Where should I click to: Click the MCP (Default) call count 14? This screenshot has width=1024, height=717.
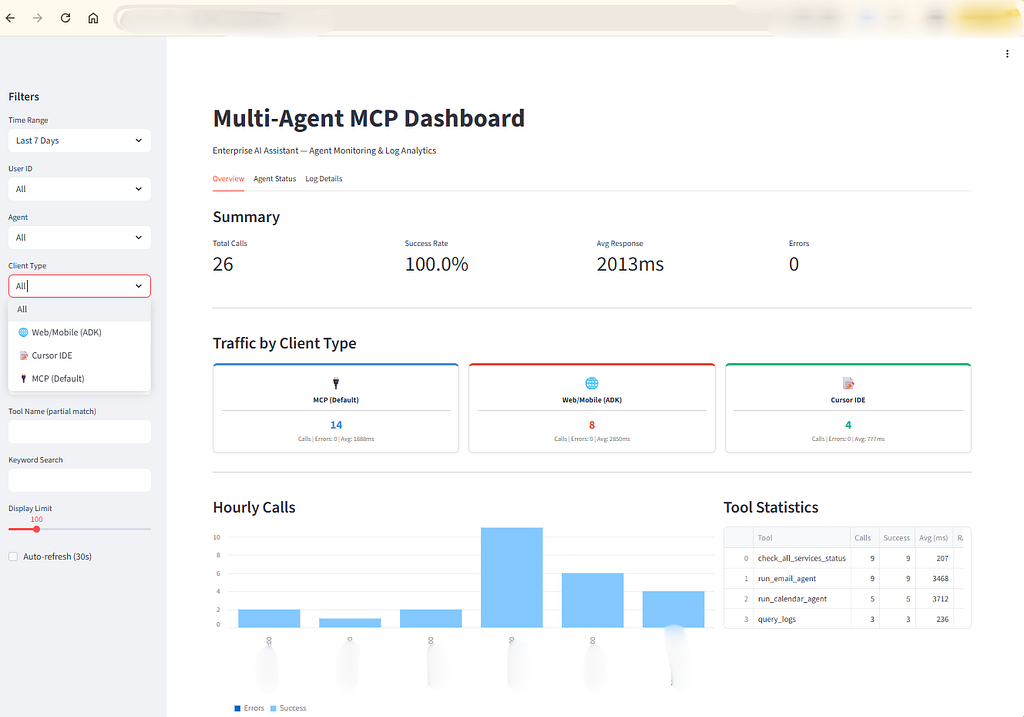pyautogui.click(x=336, y=425)
